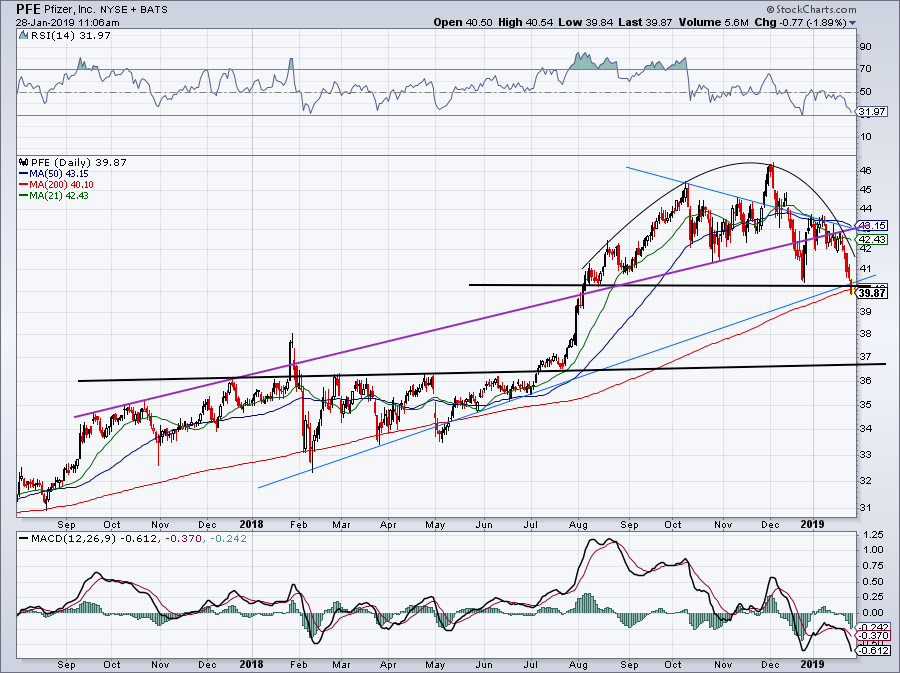Image resolution: width=900 pixels, height=673 pixels.
Task: Click the 31 price axis label
Action: point(865,508)
